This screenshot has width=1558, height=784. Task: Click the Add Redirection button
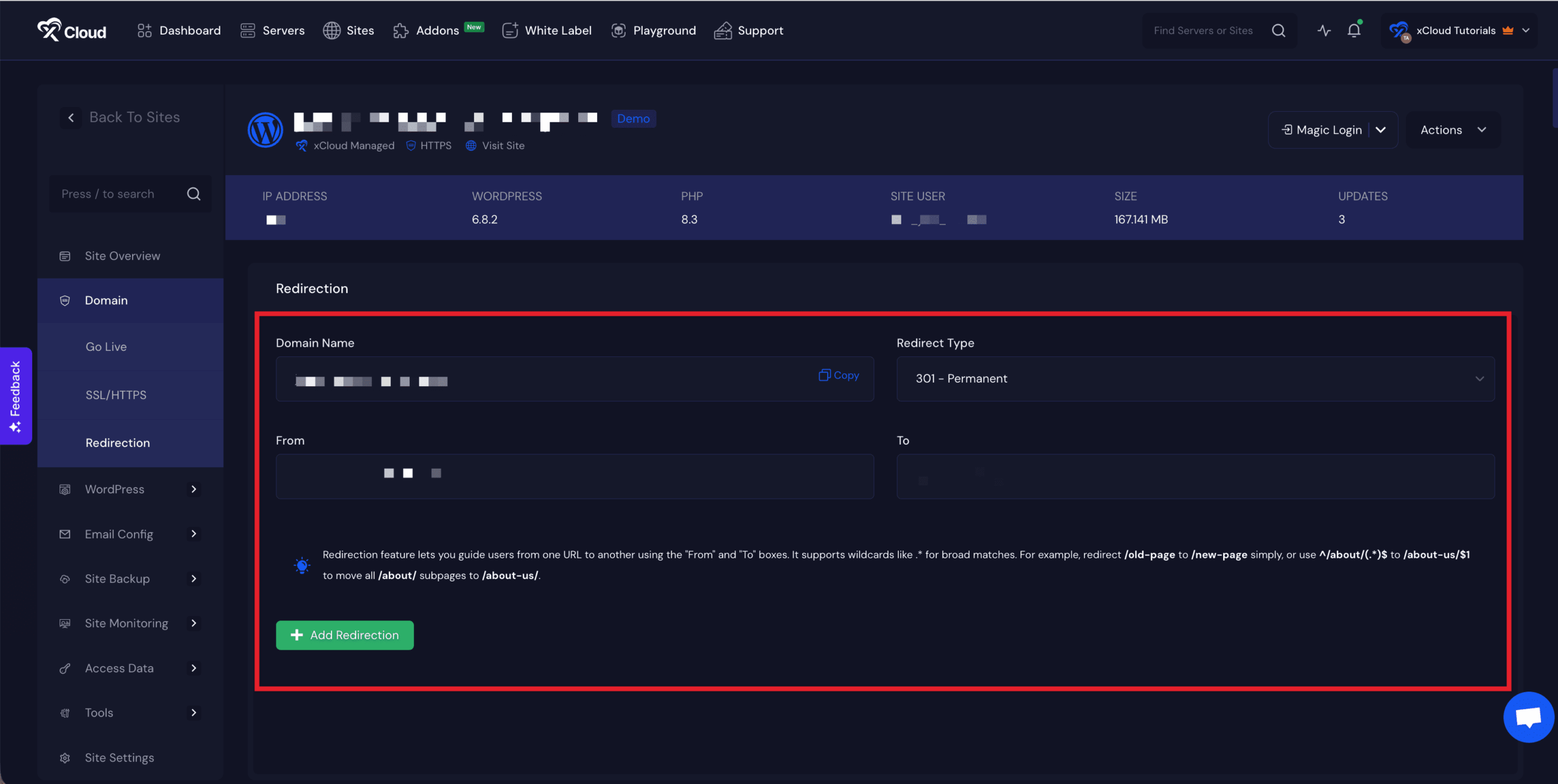click(344, 635)
